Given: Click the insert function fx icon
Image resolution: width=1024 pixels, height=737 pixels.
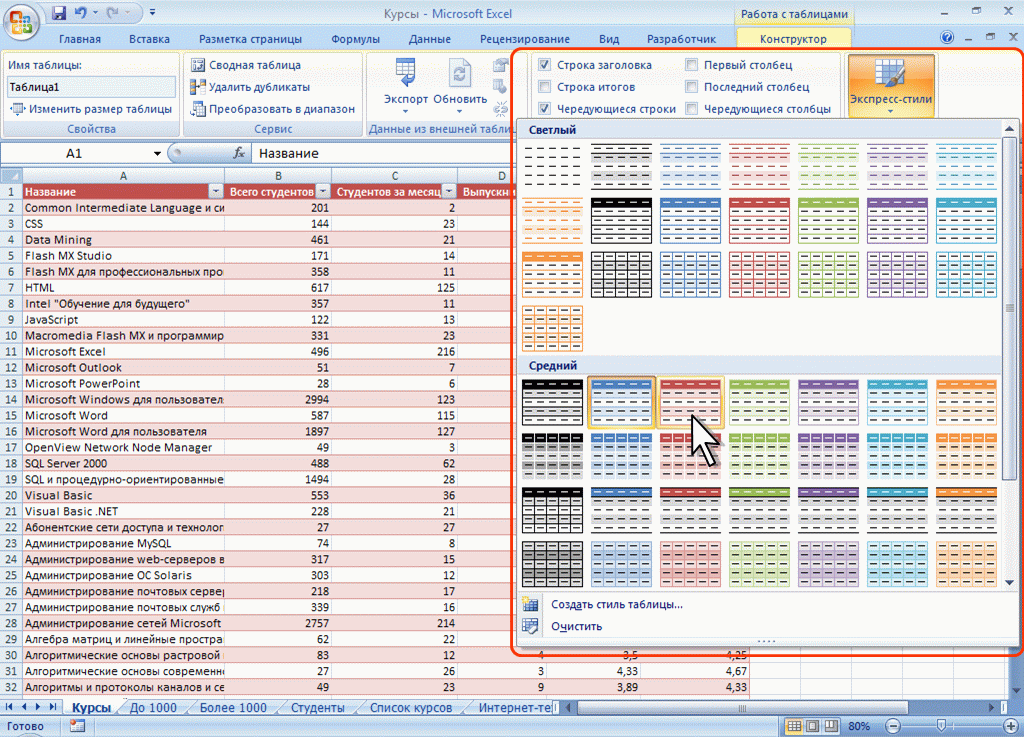Looking at the screenshot, I should pos(239,153).
